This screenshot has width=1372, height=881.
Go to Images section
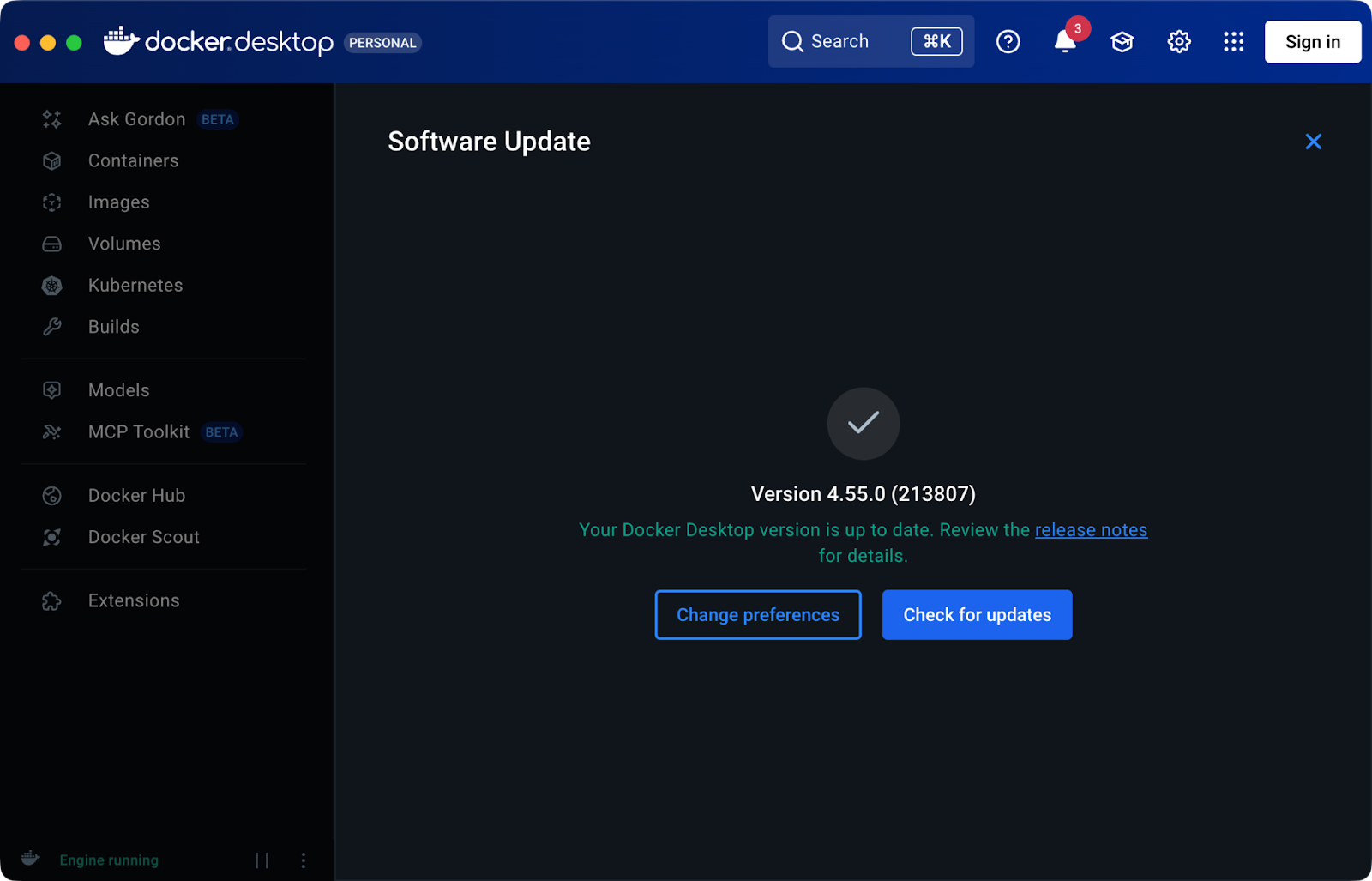[x=119, y=202]
